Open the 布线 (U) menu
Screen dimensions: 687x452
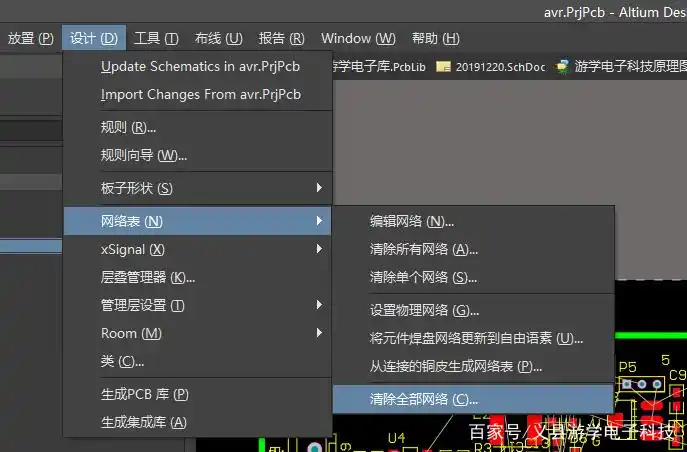(x=218, y=38)
